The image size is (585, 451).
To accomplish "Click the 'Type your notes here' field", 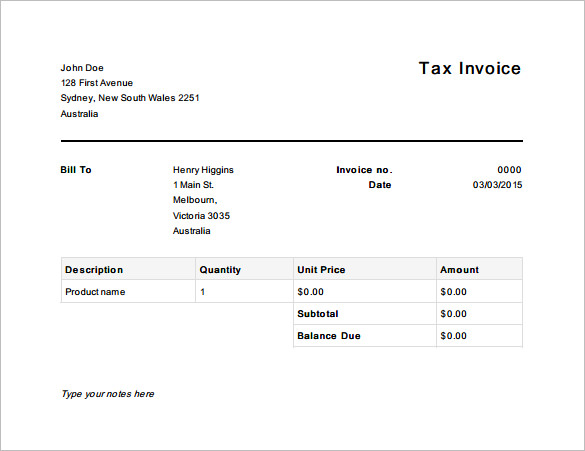I will pos(108,394).
